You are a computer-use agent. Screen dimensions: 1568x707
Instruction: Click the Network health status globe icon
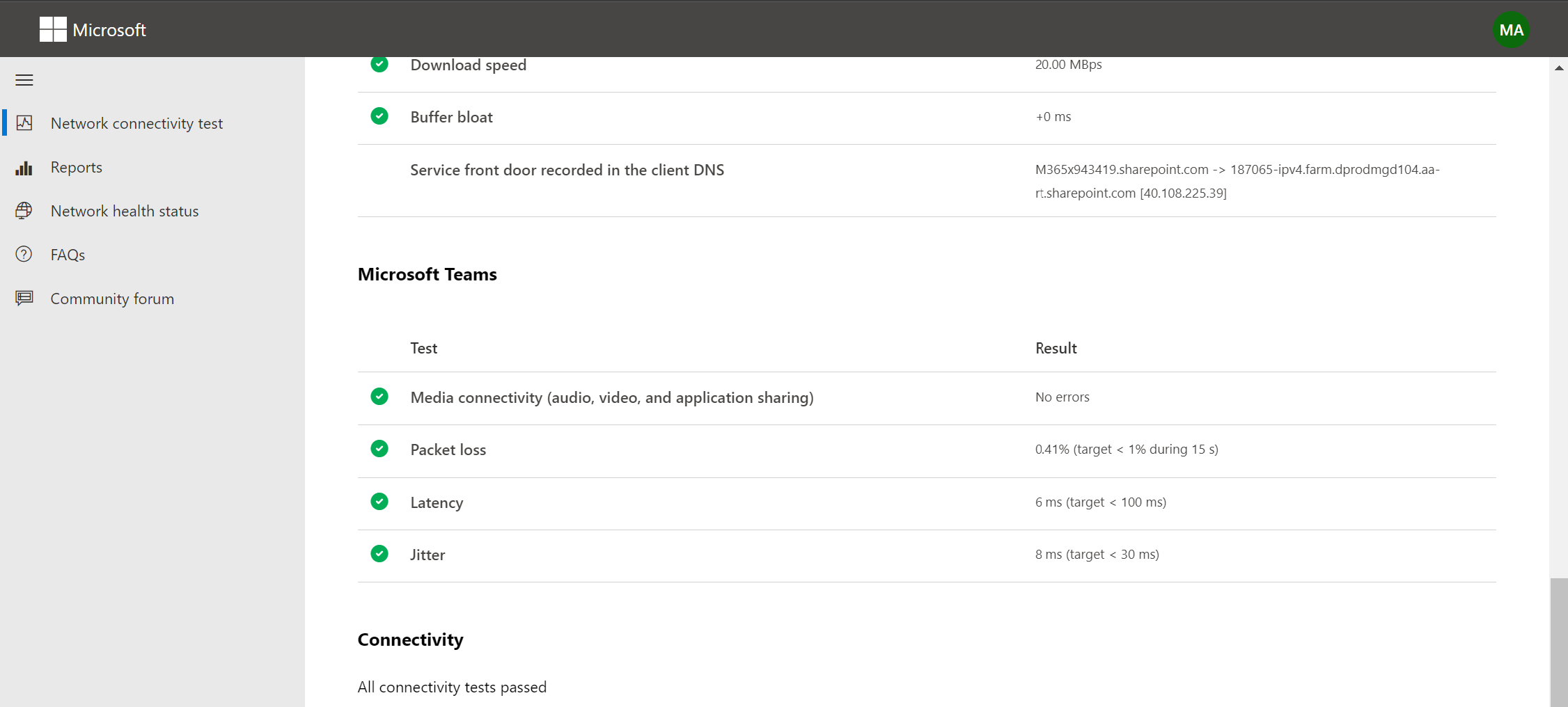(24, 211)
